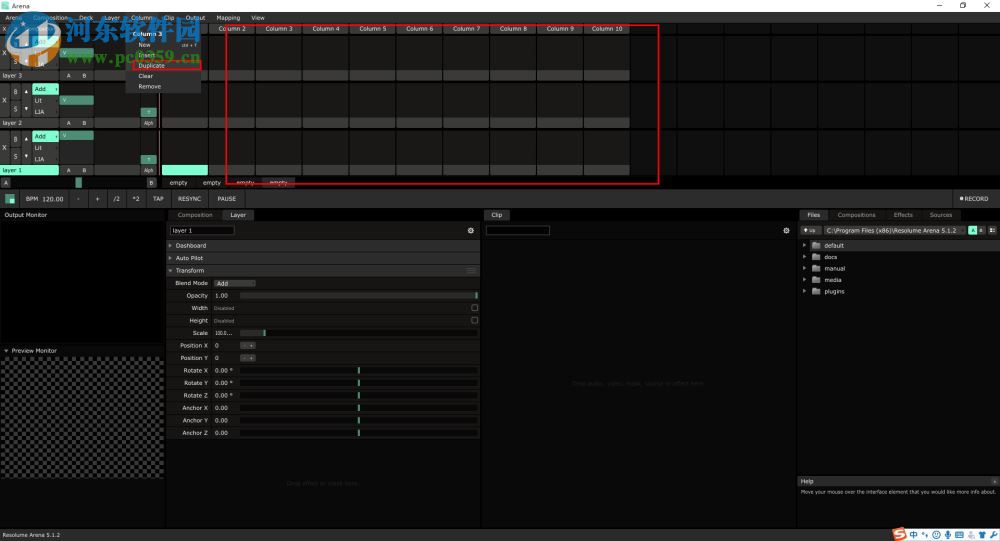Click the RESYNC button
1000x541 pixels.
tap(189, 199)
